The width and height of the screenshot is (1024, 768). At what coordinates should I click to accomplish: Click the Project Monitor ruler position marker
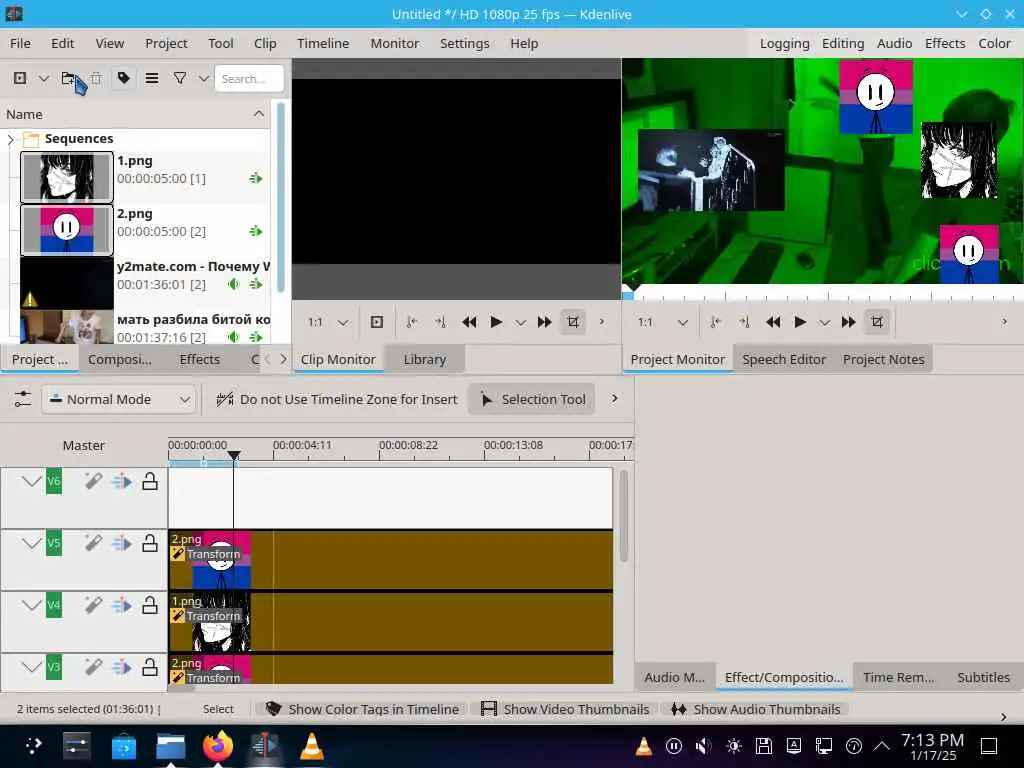(632, 287)
